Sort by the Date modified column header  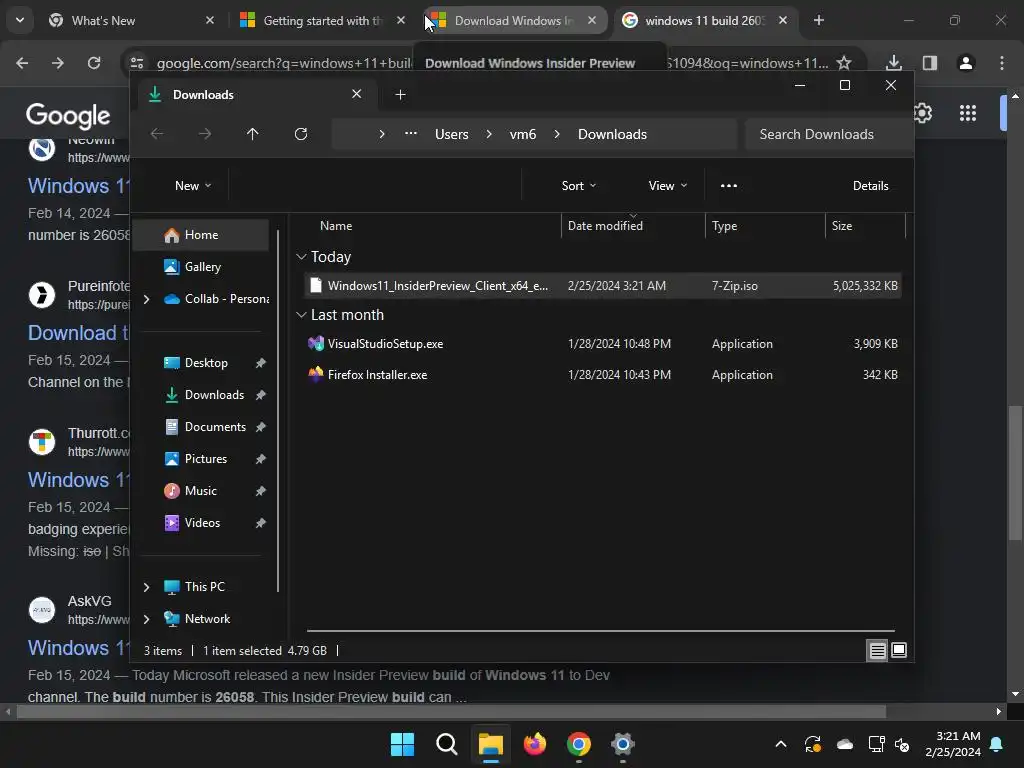point(633,226)
